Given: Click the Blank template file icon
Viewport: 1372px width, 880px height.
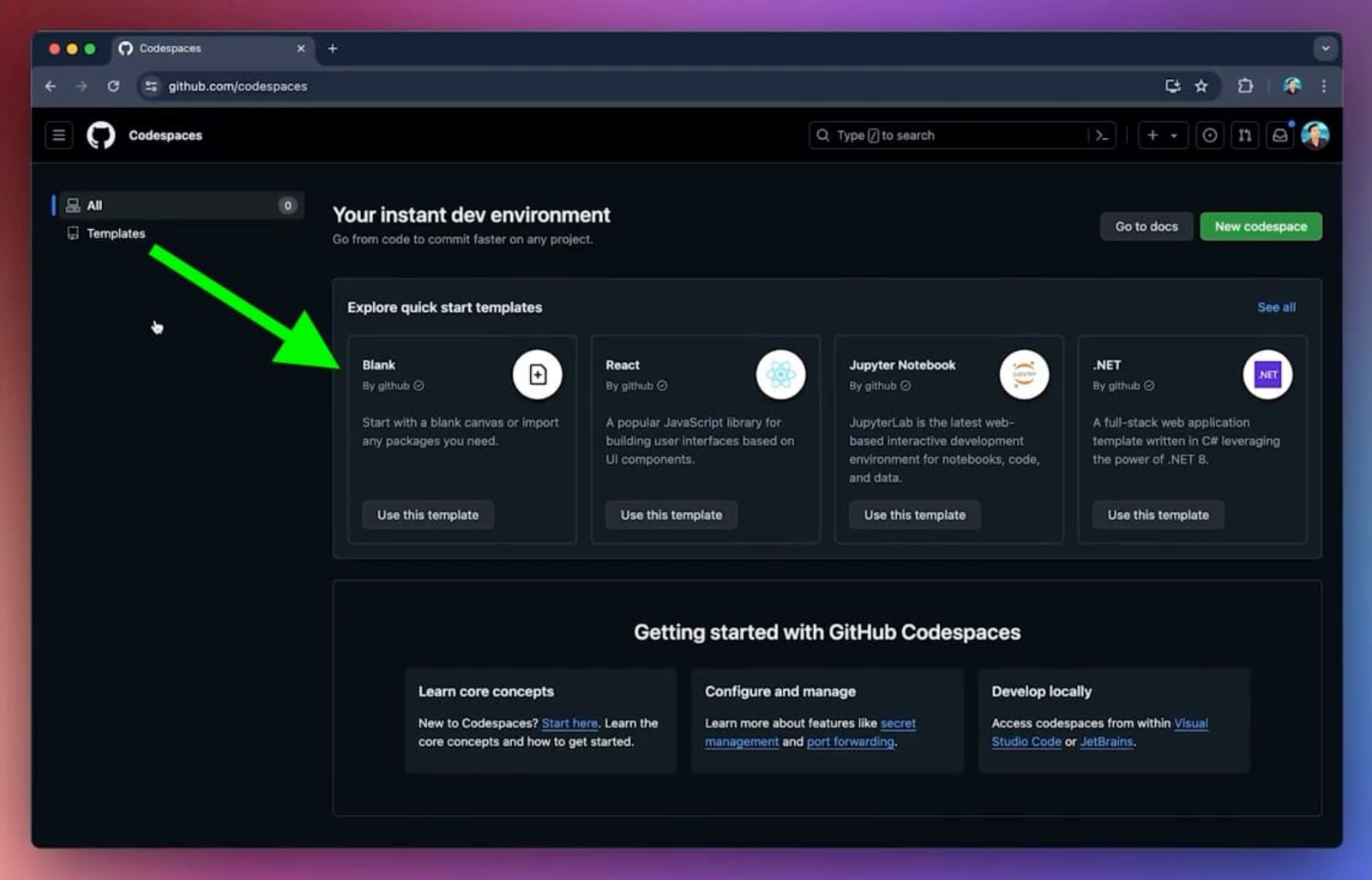Looking at the screenshot, I should click(538, 374).
